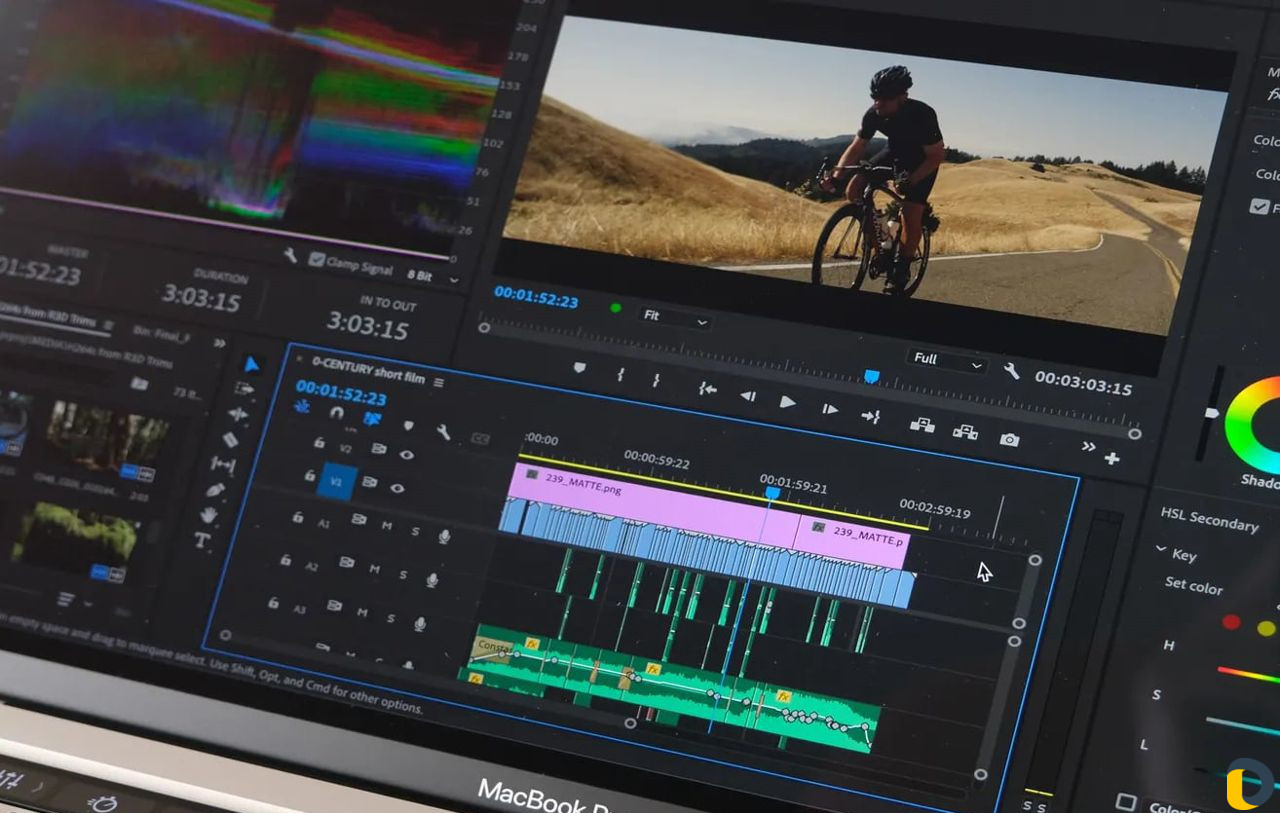Hide the V1 track output eye
The width and height of the screenshot is (1280, 813).
pos(397,488)
